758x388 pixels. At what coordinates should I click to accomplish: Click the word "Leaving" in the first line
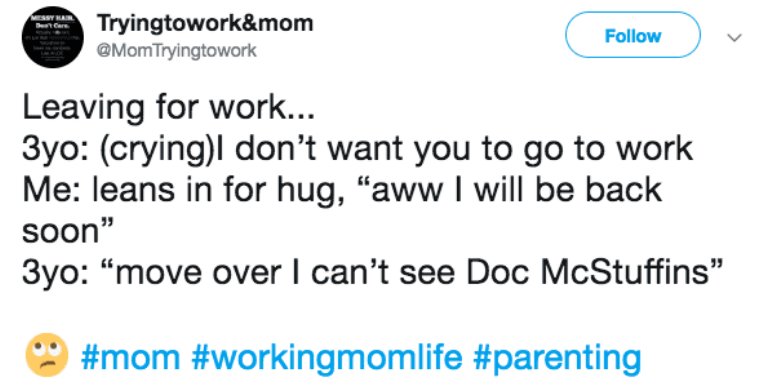coord(83,109)
